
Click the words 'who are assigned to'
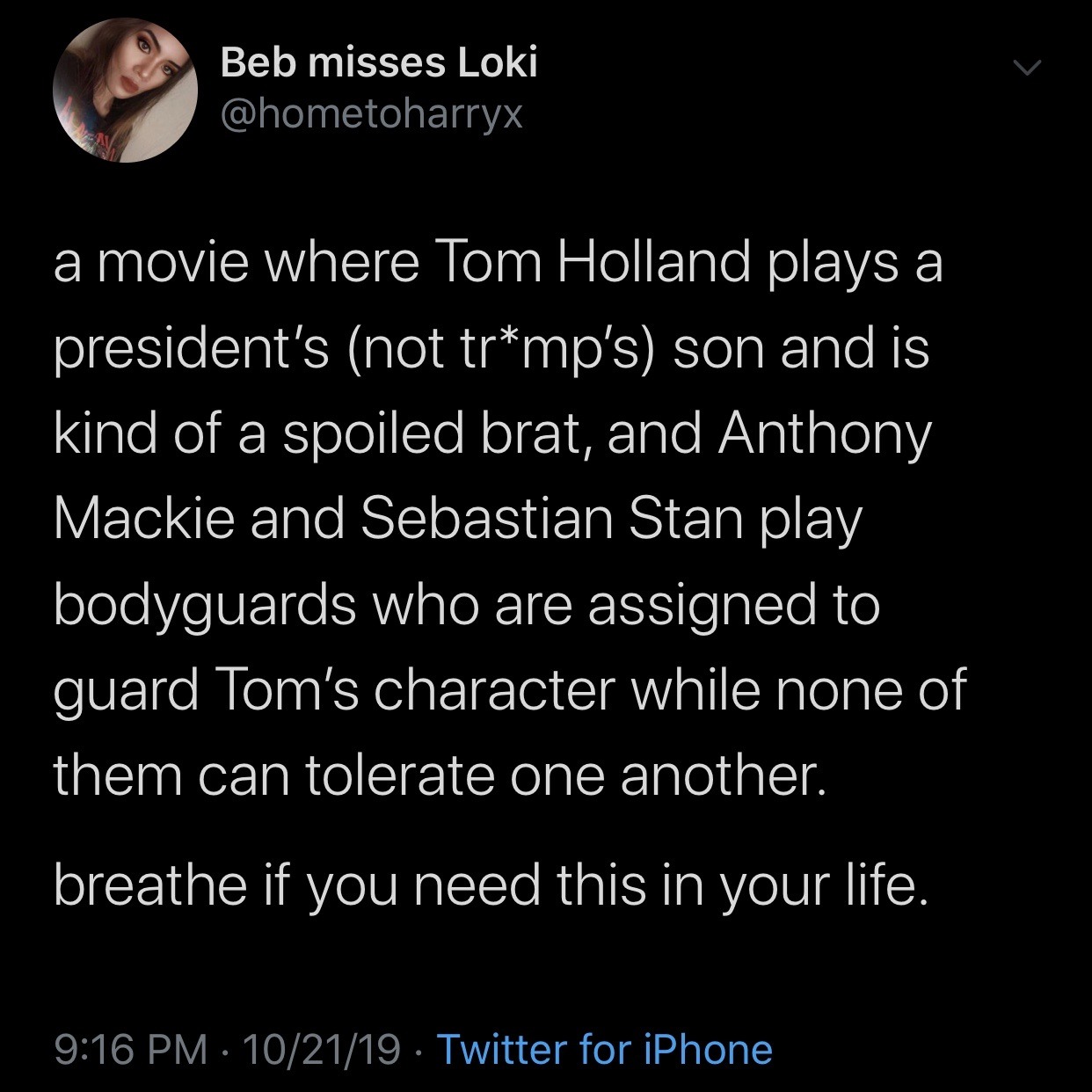(629, 608)
